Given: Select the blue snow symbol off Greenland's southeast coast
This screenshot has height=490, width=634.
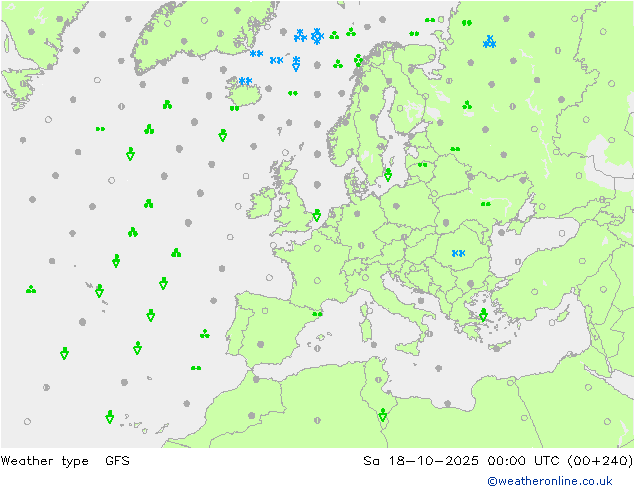Looking at the screenshot, I should tap(256, 53).
